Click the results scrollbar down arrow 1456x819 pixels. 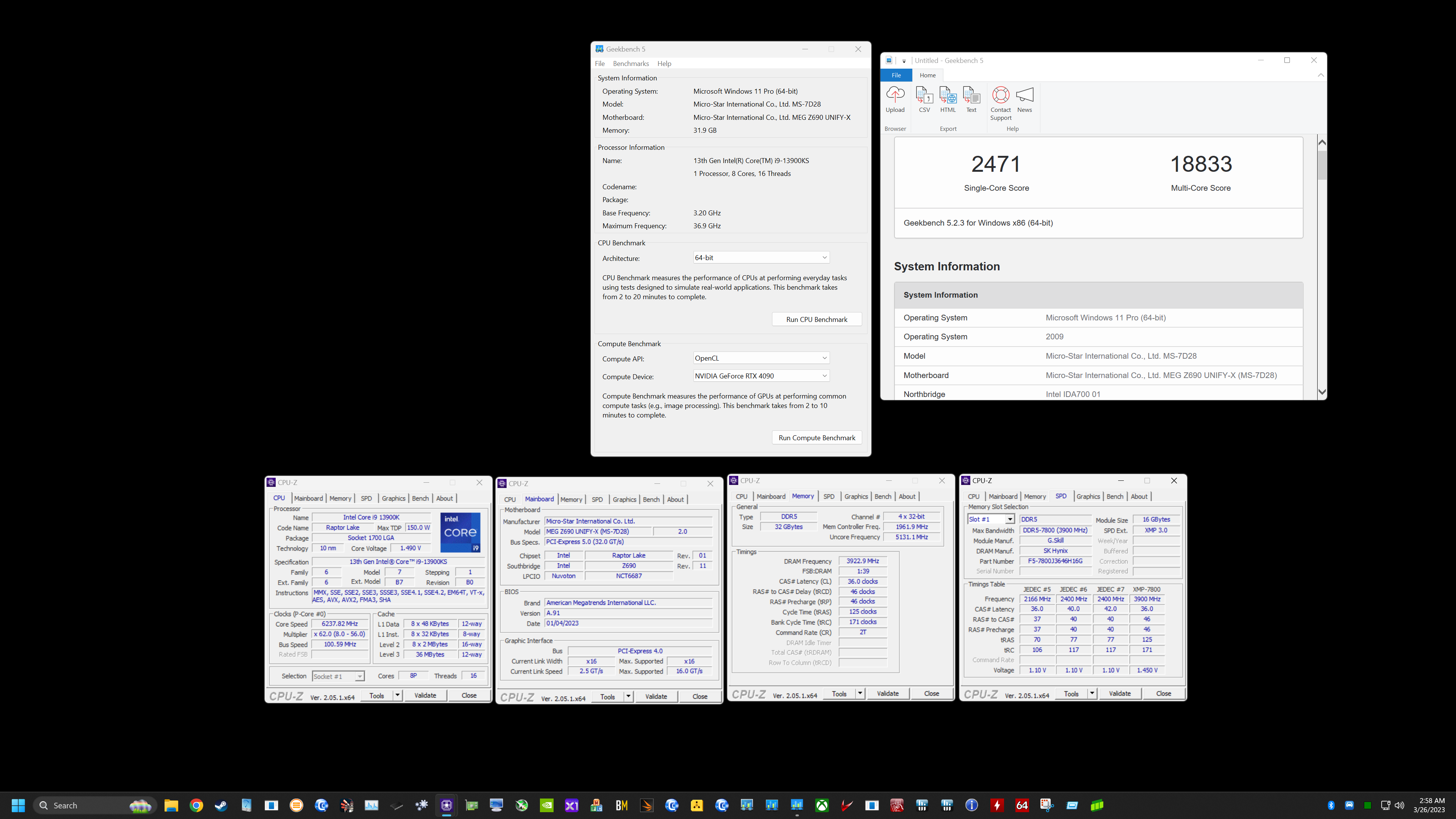click(x=1321, y=392)
